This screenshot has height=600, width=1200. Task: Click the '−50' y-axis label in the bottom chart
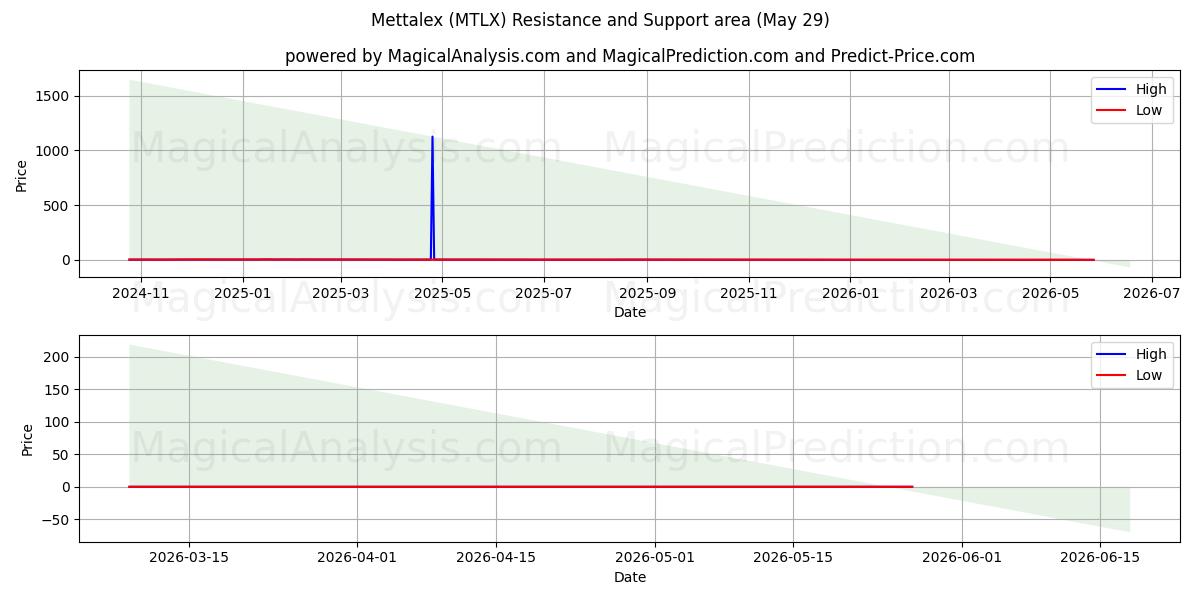[x=55, y=520]
